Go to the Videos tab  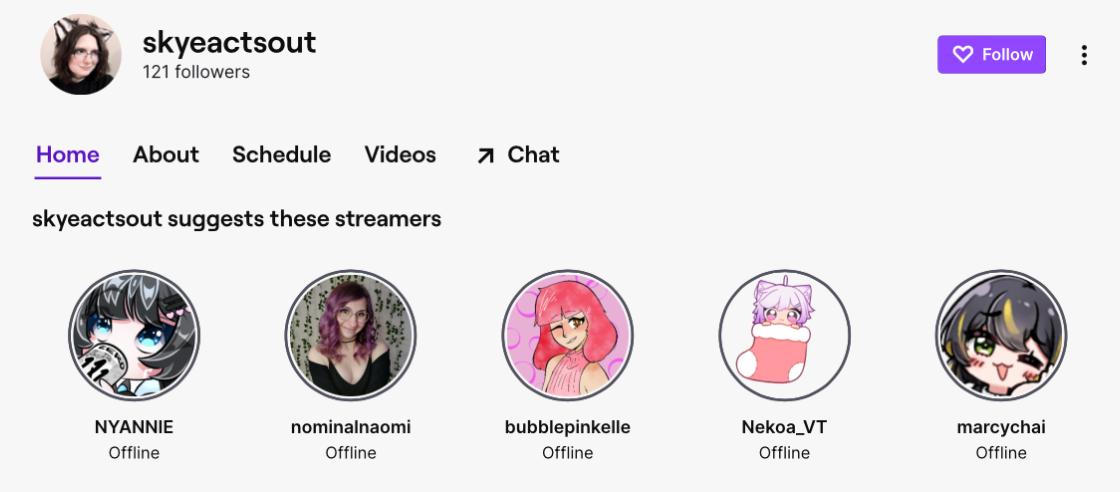[x=400, y=154]
